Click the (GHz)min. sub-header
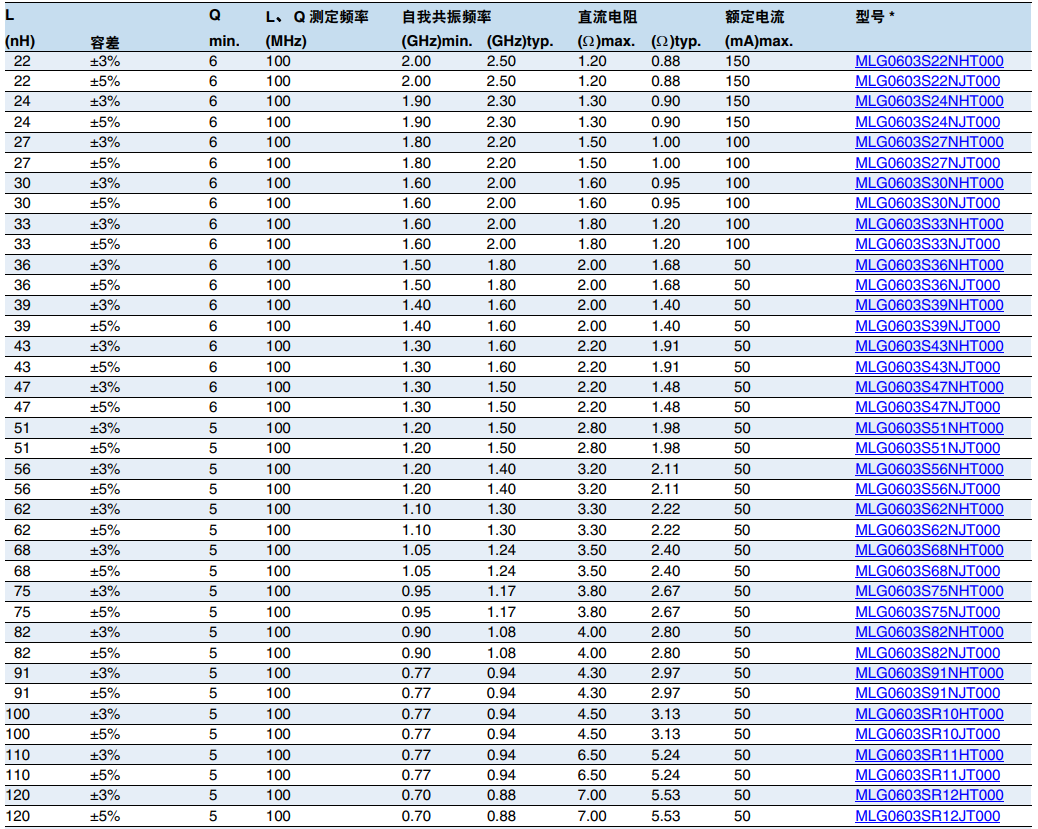1038x829 pixels. (437, 41)
